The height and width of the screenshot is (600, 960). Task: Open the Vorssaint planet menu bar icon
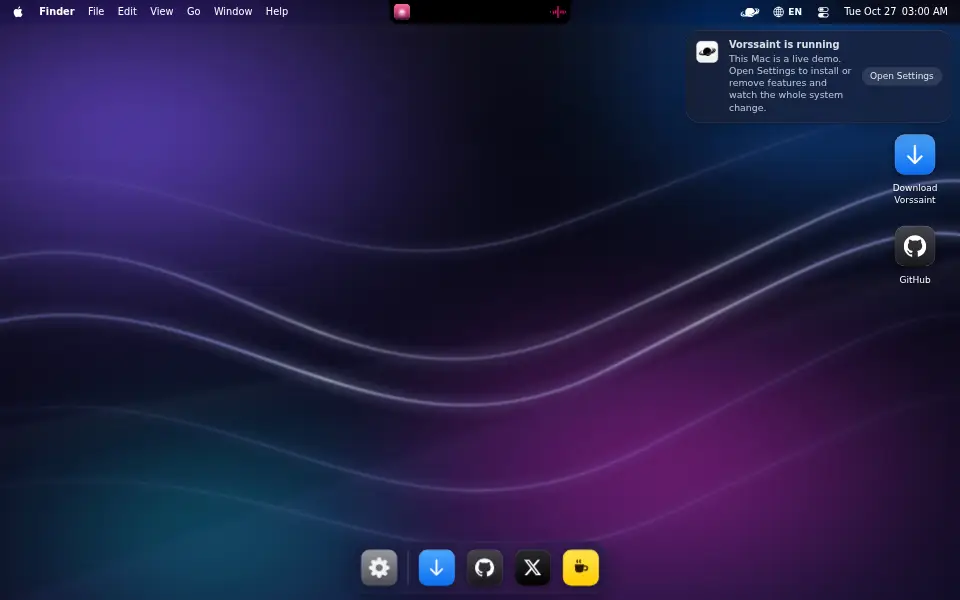pyautogui.click(x=749, y=12)
